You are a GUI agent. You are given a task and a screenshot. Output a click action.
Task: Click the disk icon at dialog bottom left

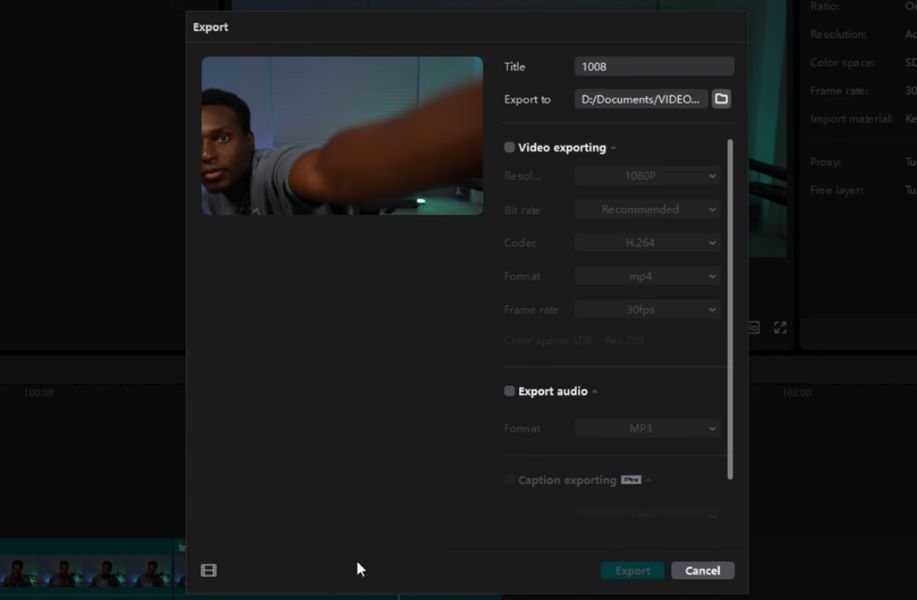208,569
